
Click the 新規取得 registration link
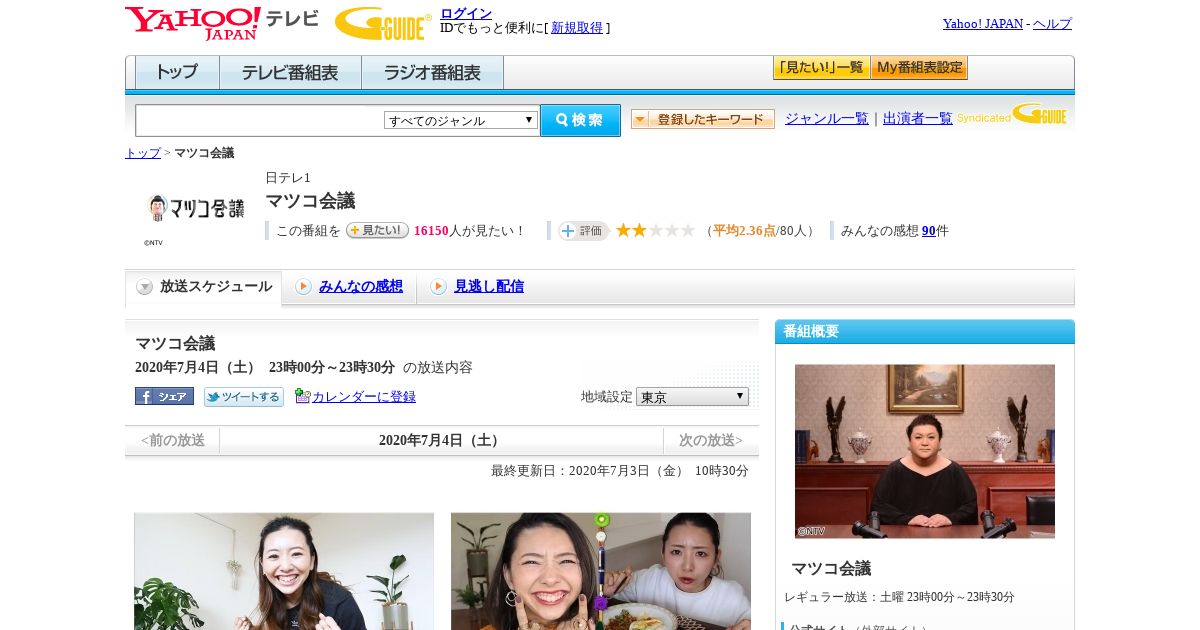(577, 28)
